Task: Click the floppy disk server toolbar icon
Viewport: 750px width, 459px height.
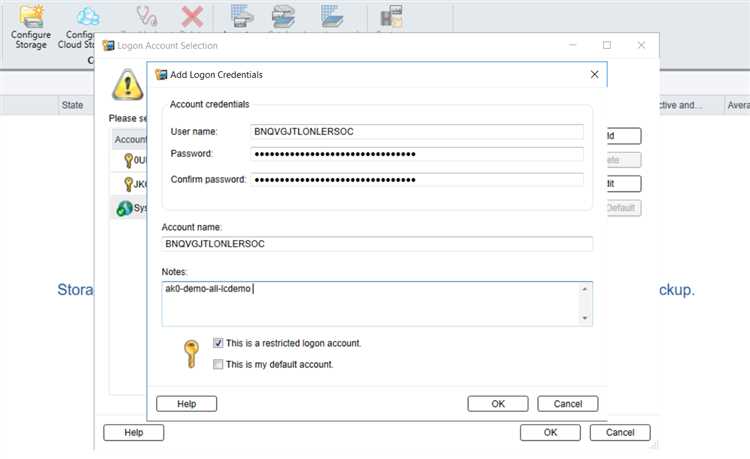Action: (391, 16)
